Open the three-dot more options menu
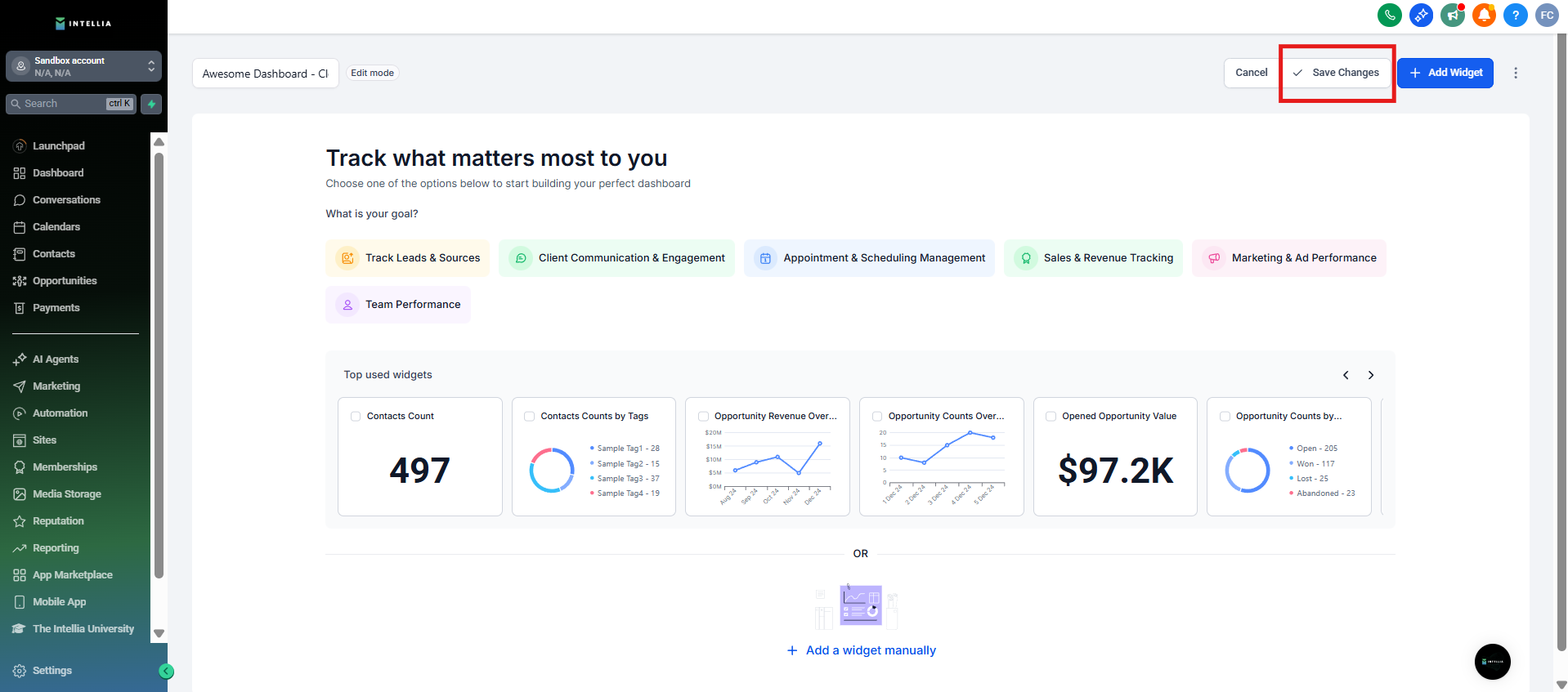This screenshot has height=692, width=1568. pos(1516,74)
